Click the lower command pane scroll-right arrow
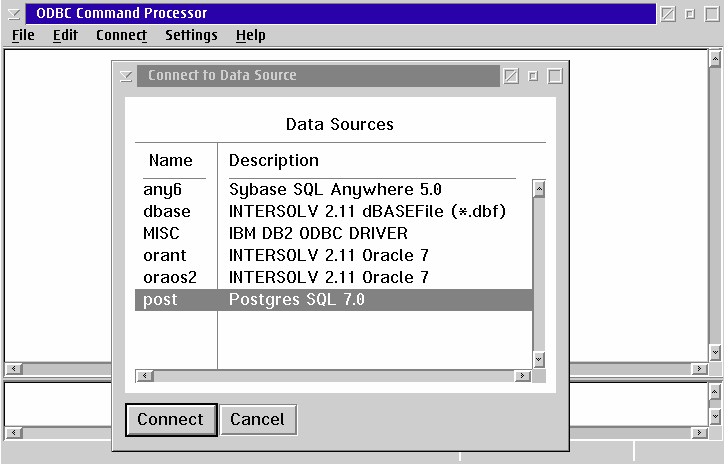This screenshot has height=464, width=724. pos(700,433)
